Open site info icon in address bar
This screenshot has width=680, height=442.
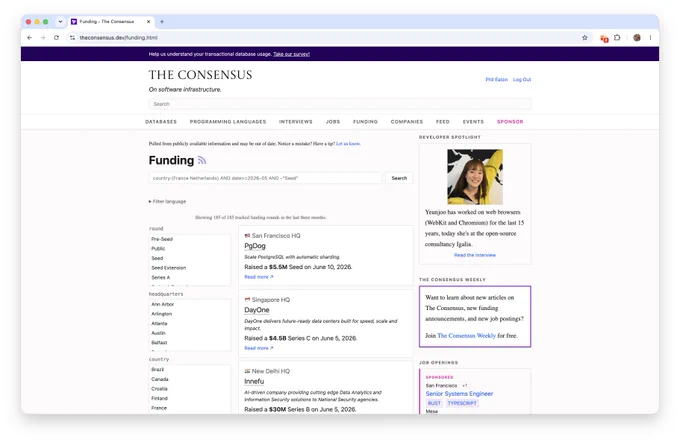[72, 38]
